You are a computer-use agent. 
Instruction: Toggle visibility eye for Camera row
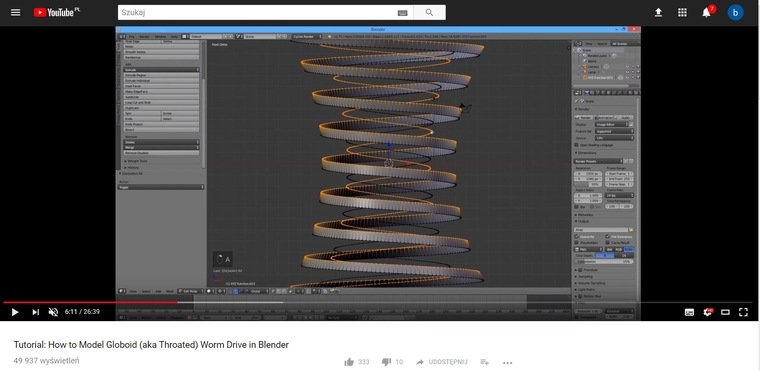point(627,66)
